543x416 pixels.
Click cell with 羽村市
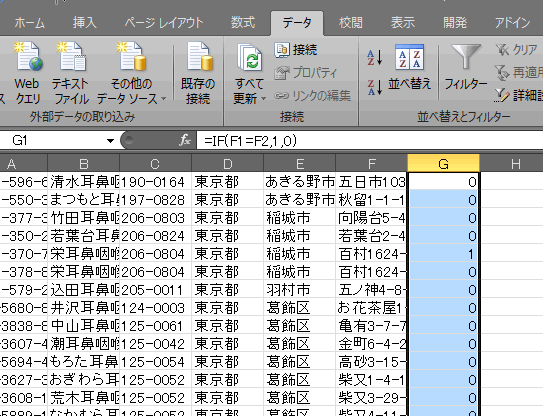300,290
